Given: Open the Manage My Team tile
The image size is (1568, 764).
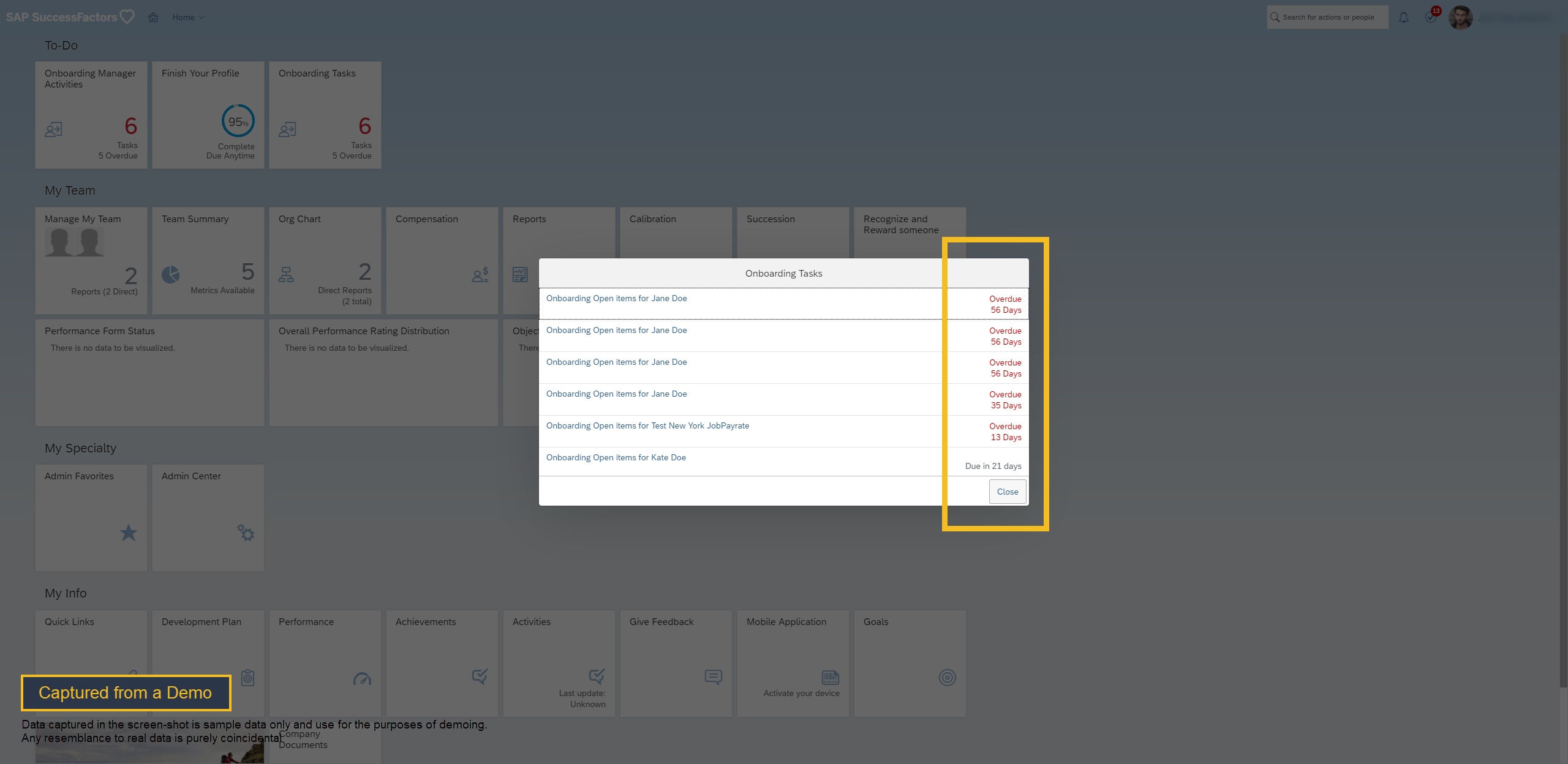Looking at the screenshot, I should (x=91, y=260).
